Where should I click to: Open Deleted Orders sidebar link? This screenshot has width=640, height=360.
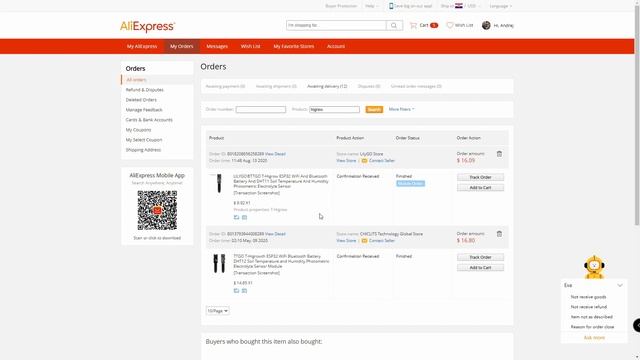pos(141,100)
